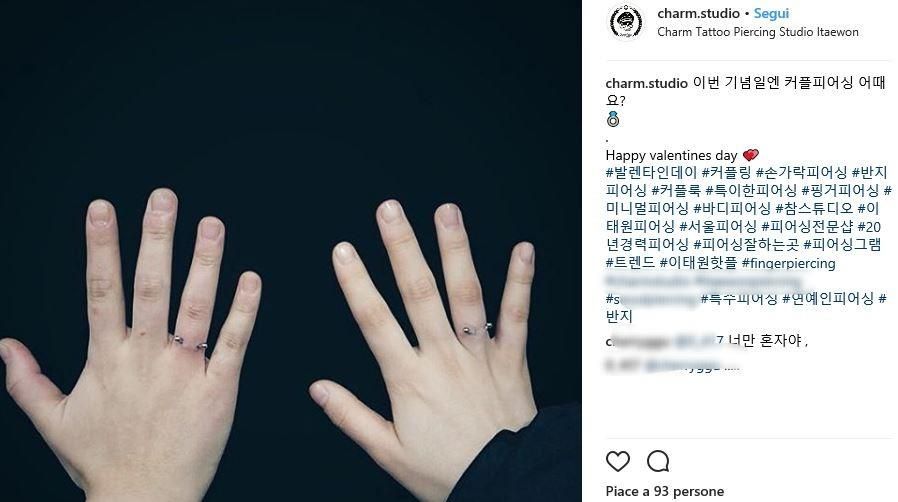
Task: Open the #트렌드 hashtag
Action: (631, 263)
